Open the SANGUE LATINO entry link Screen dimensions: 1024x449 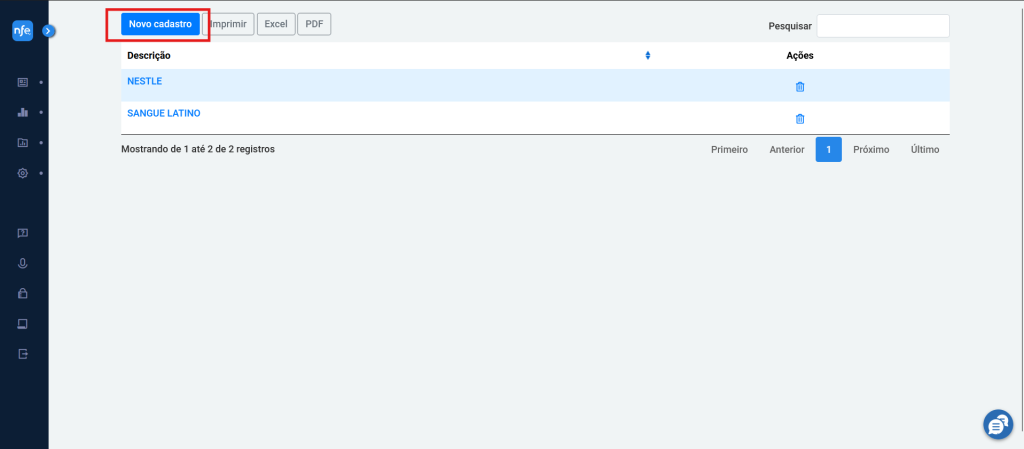point(164,114)
